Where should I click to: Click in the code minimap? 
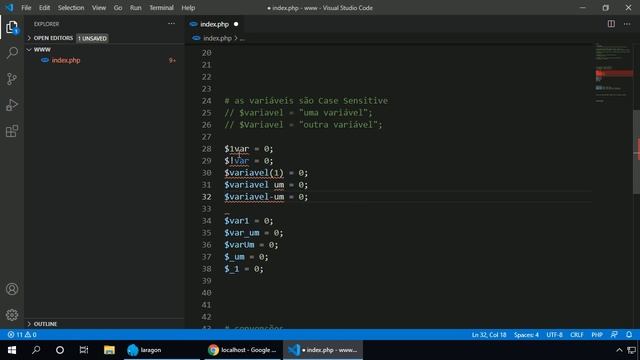pyautogui.click(x=613, y=73)
